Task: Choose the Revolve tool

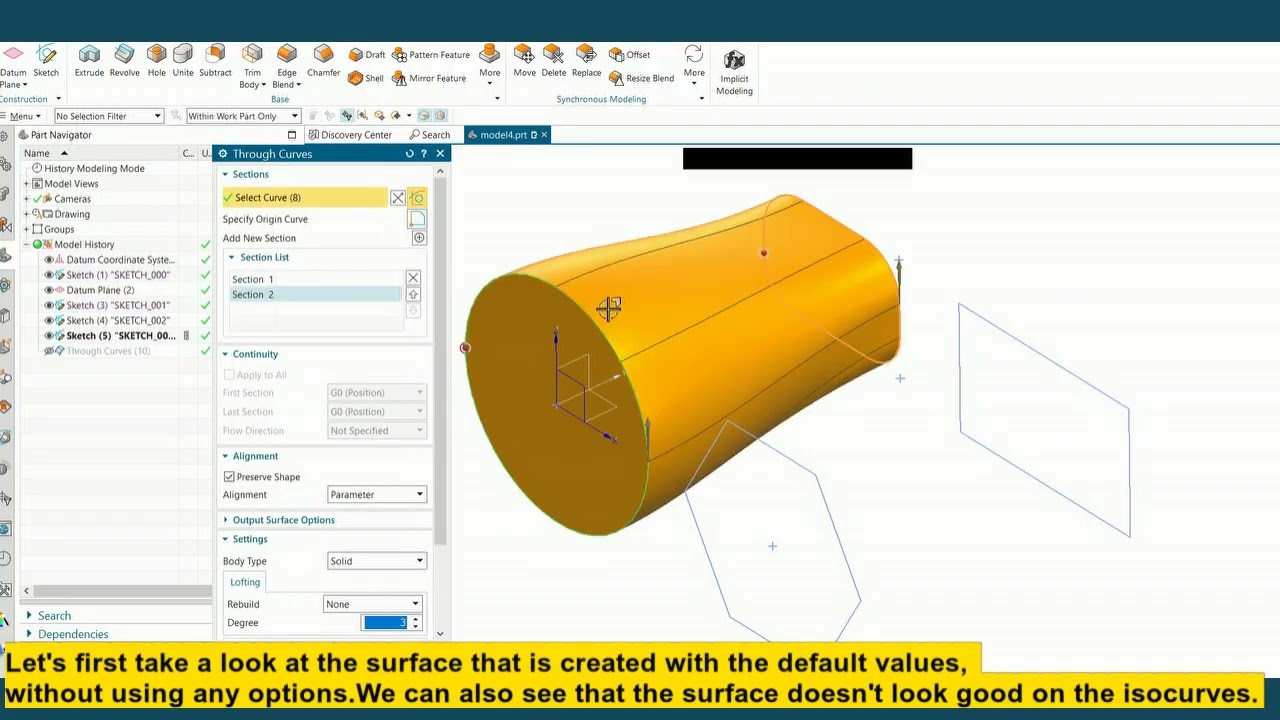Action: pos(124,61)
